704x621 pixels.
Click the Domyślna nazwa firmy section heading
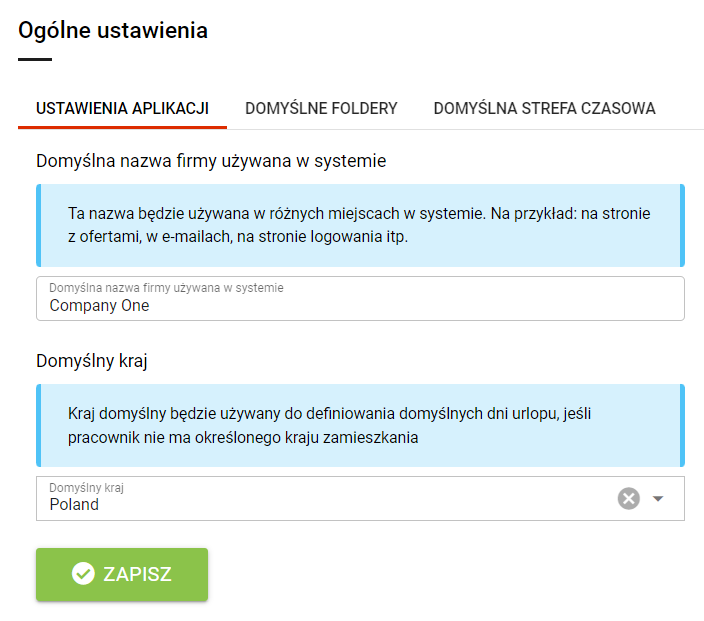[211, 161]
